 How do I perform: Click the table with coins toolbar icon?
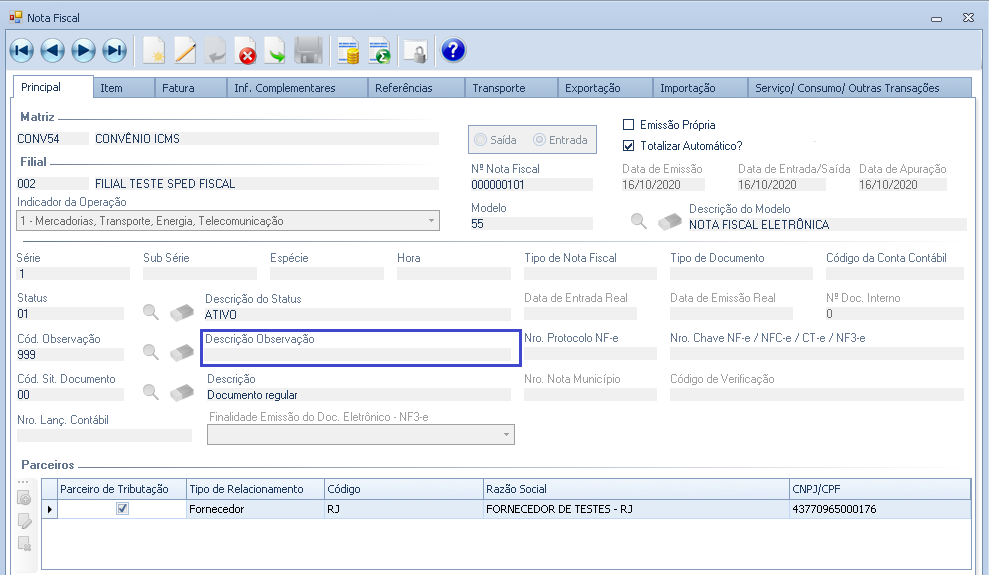348,50
